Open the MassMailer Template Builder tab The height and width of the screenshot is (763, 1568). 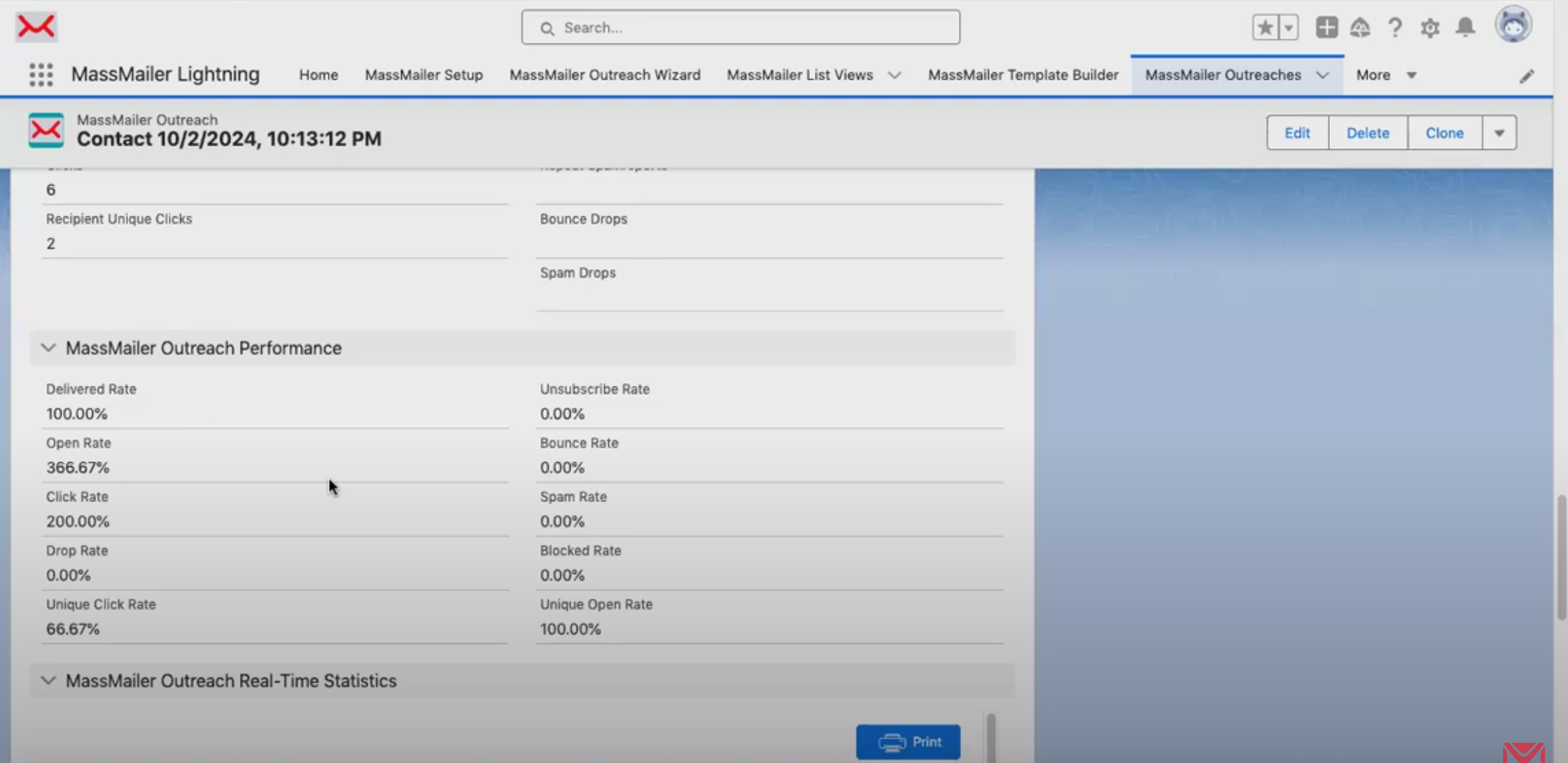pyautogui.click(x=1023, y=75)
